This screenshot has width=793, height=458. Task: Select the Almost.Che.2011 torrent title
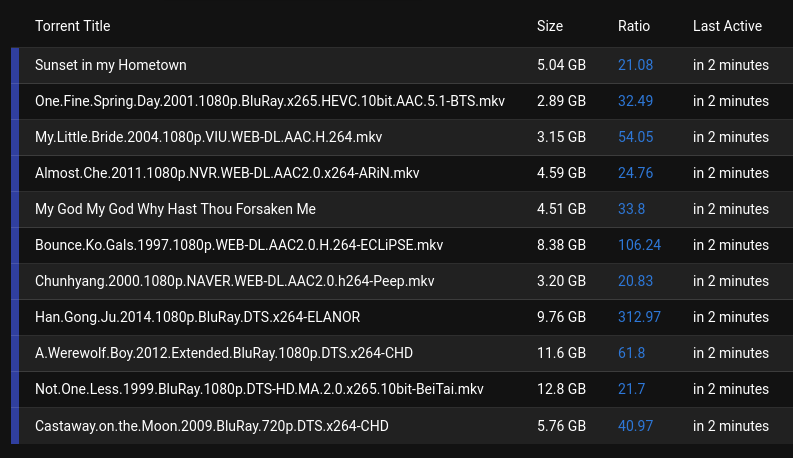coord(227,173)
